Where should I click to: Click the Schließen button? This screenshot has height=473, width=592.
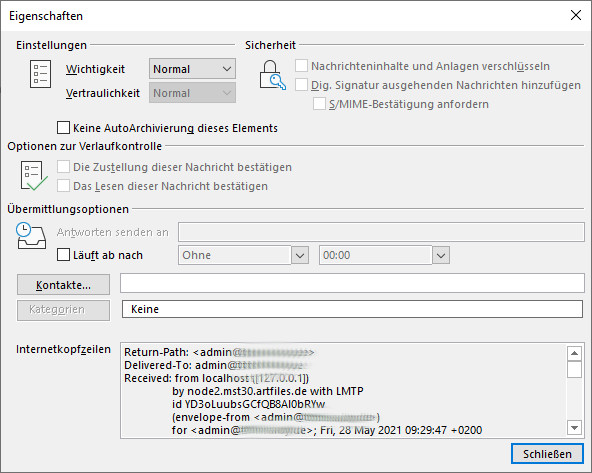tap(547, 454)
